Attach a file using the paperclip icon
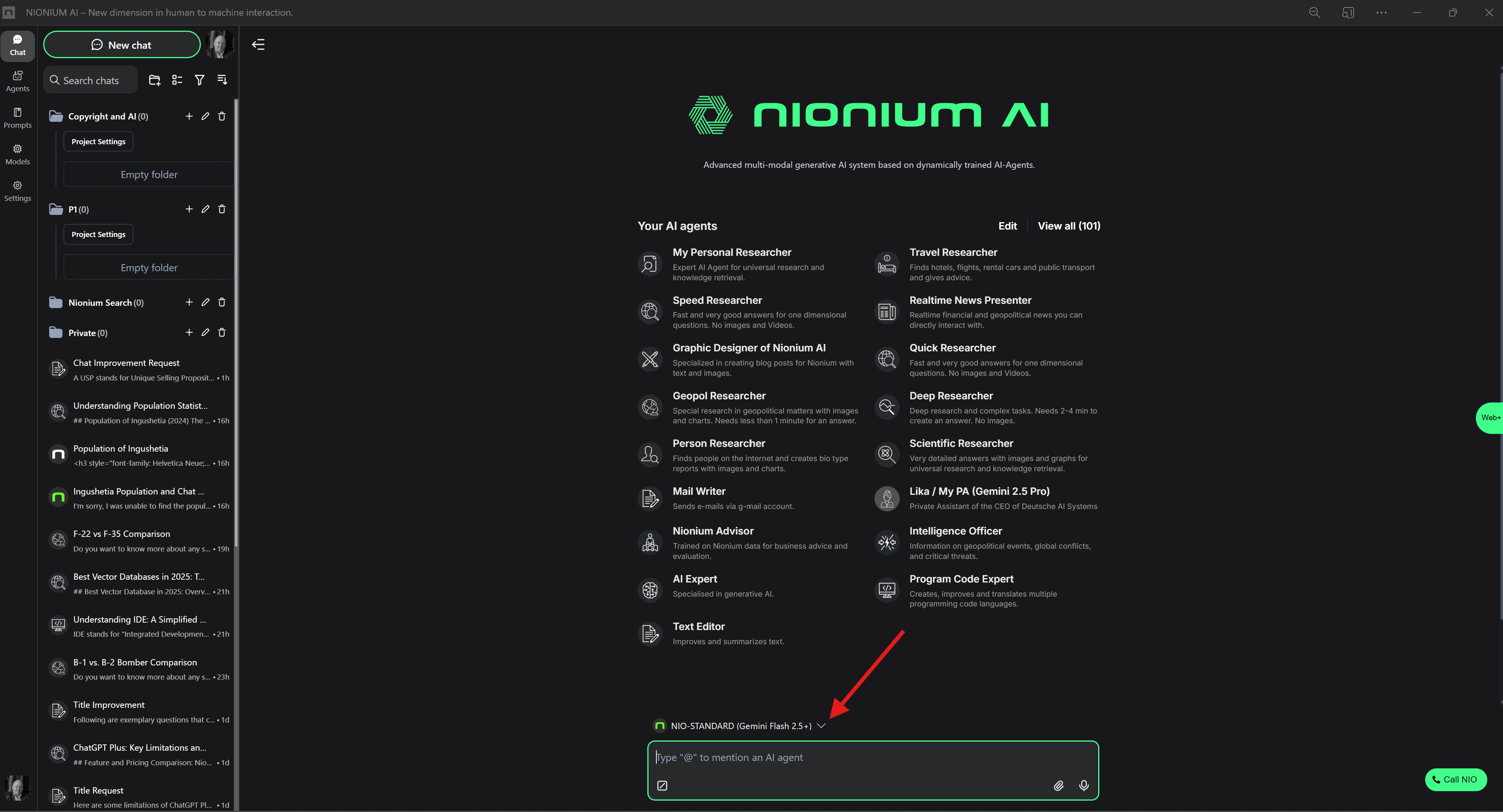Image resolution: width=1503 pixels, height=812 pixels. pos(1059,785)
